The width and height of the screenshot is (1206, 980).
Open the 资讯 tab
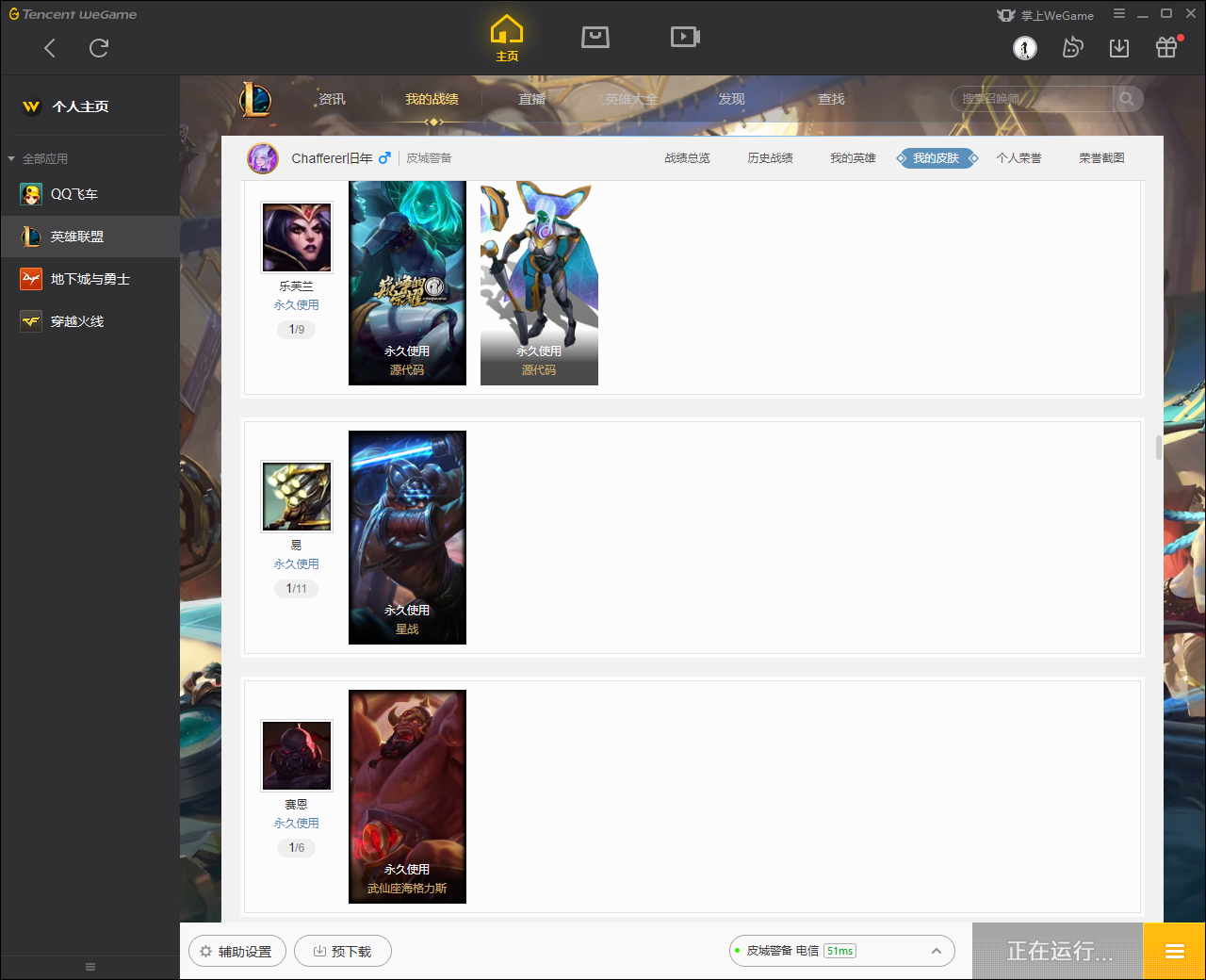click(332, 99)
